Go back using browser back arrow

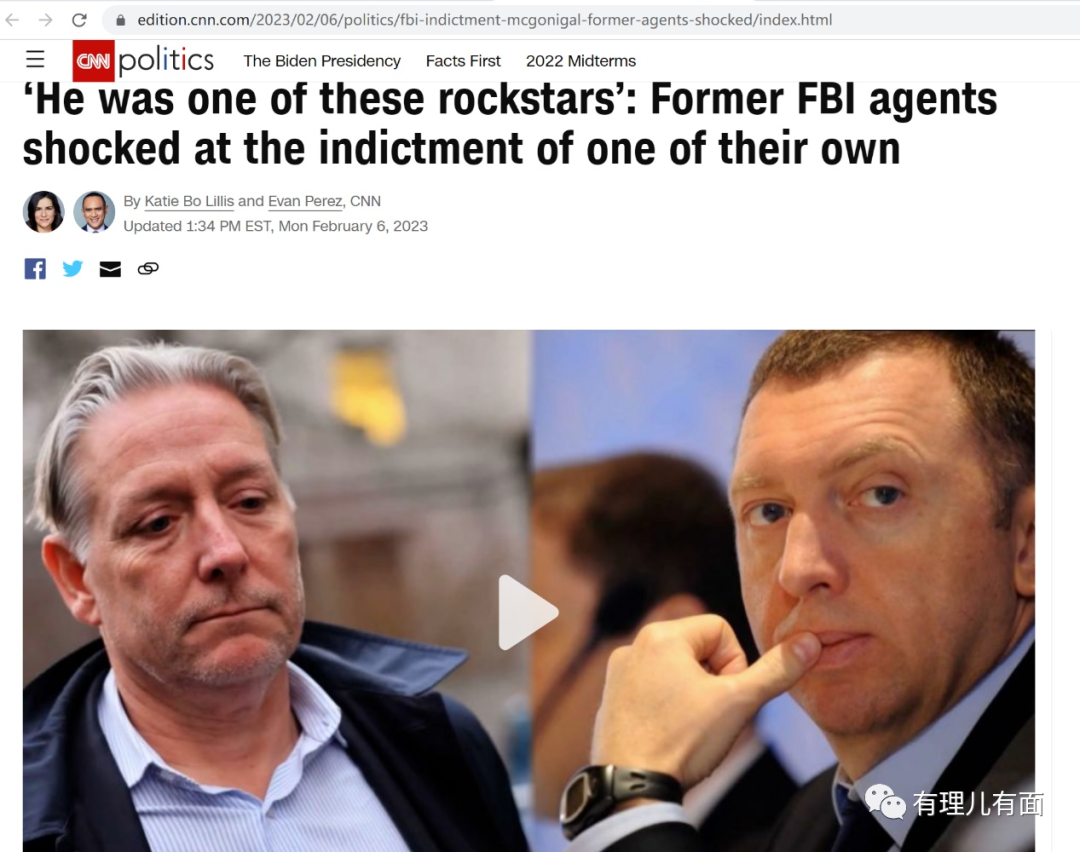click(x=12, y=20)
